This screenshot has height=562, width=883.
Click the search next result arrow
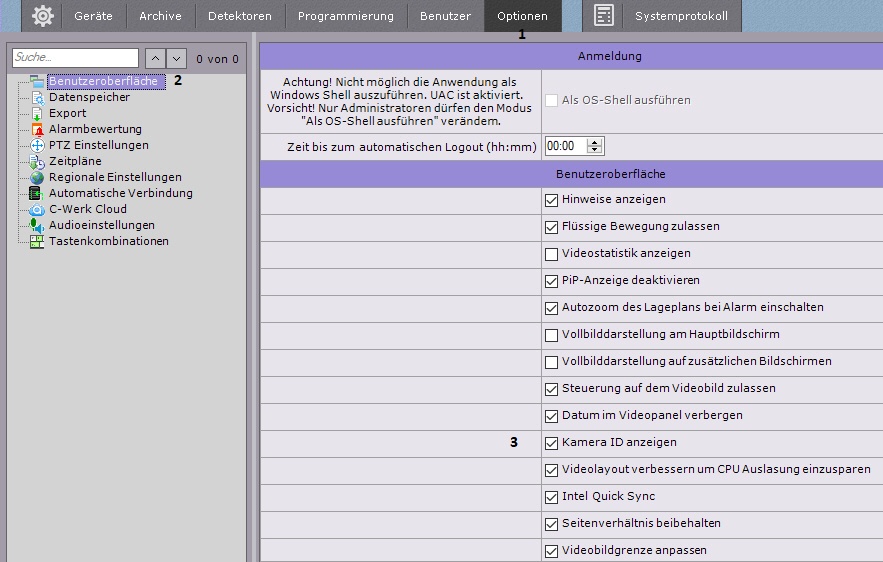176,59
